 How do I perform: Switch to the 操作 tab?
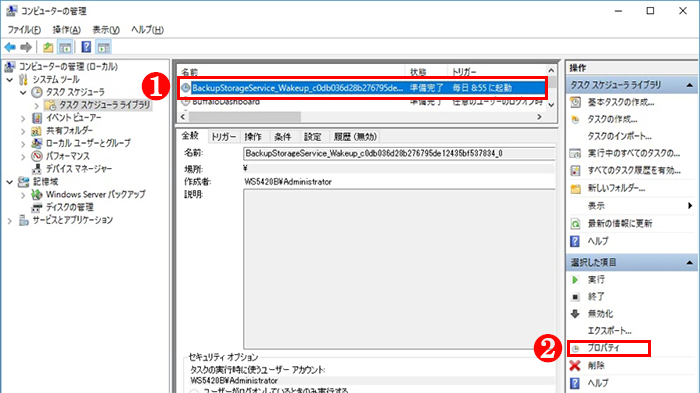point(253,137)
